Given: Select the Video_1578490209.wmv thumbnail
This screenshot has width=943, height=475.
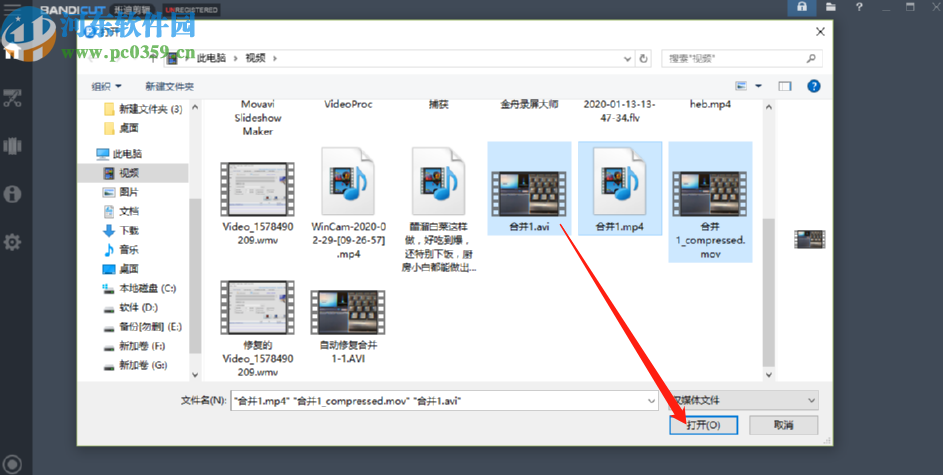Looking at the screenshot, I should (x=257, y=189).
